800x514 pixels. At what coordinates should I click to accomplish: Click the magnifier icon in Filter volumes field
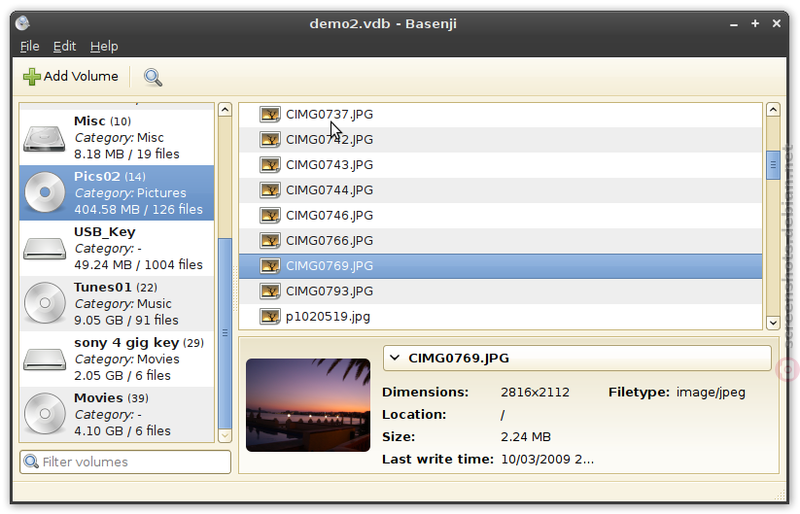[31, 461]
